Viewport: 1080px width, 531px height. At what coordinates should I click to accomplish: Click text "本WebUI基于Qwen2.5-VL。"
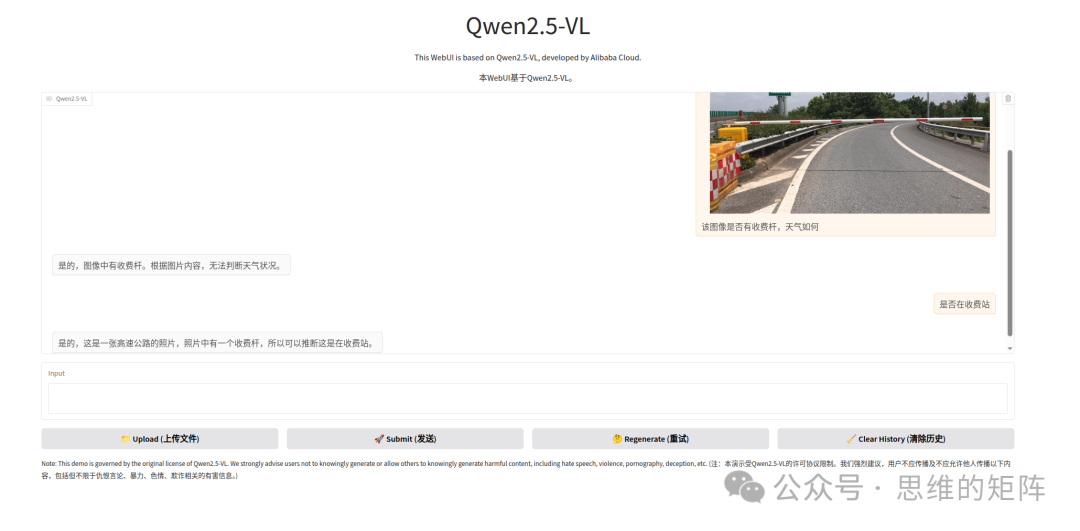pos(528,78)
